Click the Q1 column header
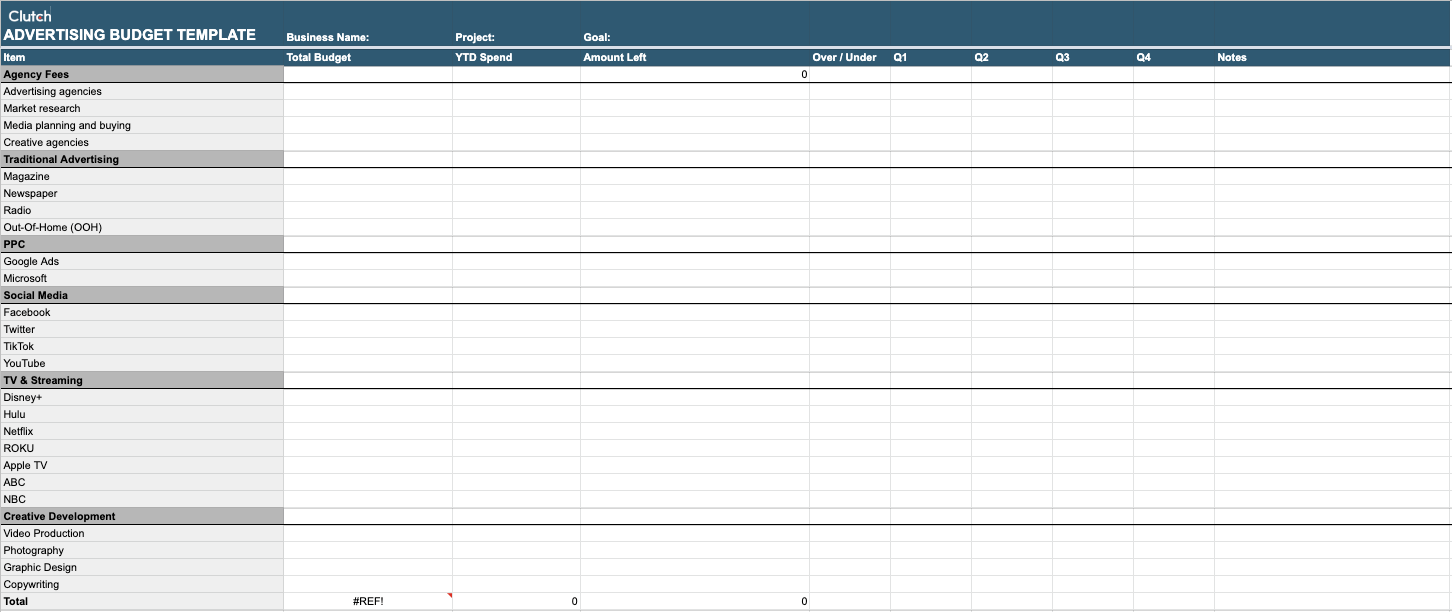This screenshot has width=1452, height=612. click(899, 57)
